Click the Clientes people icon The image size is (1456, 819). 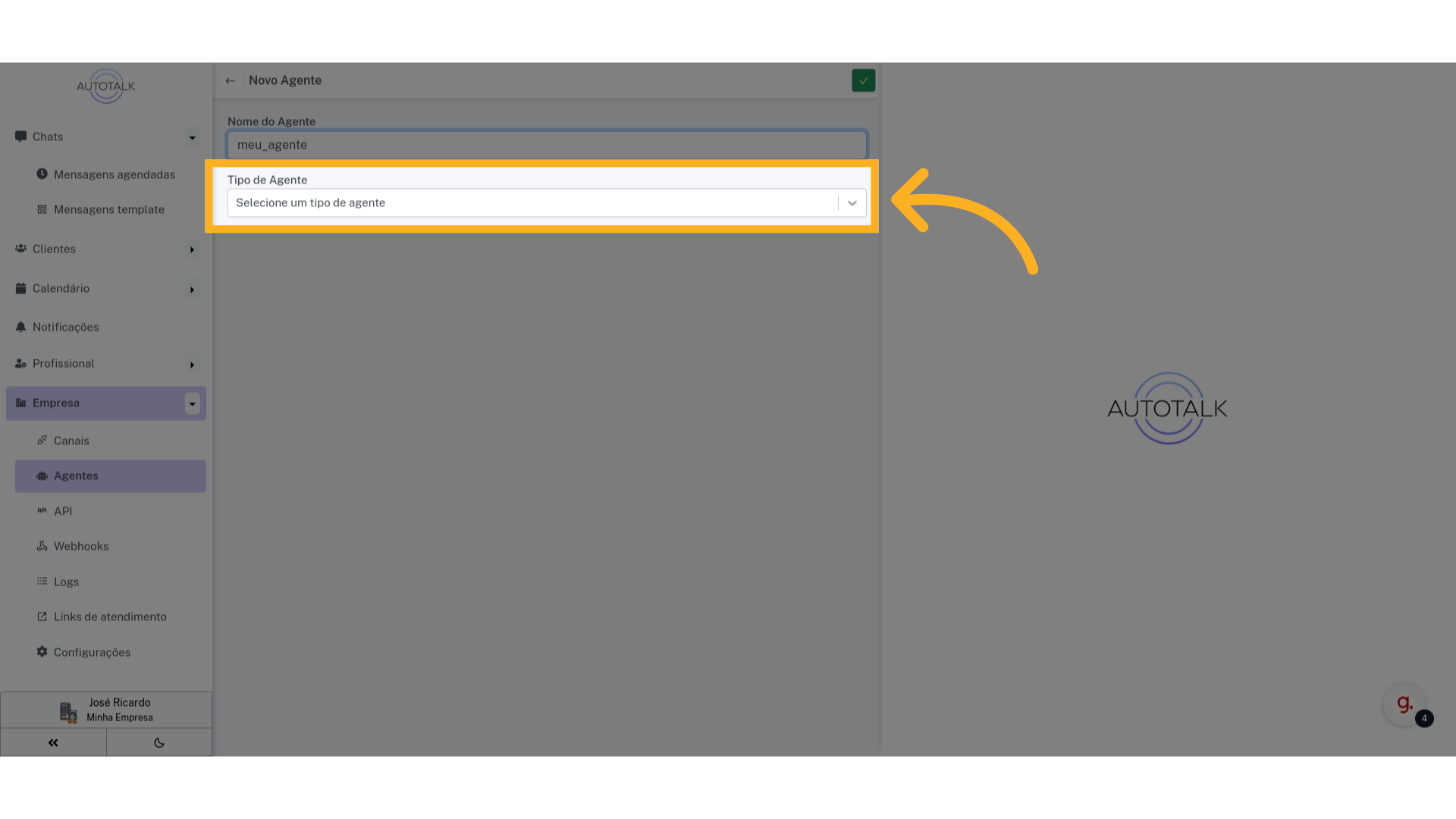click(x=20, y=249)
